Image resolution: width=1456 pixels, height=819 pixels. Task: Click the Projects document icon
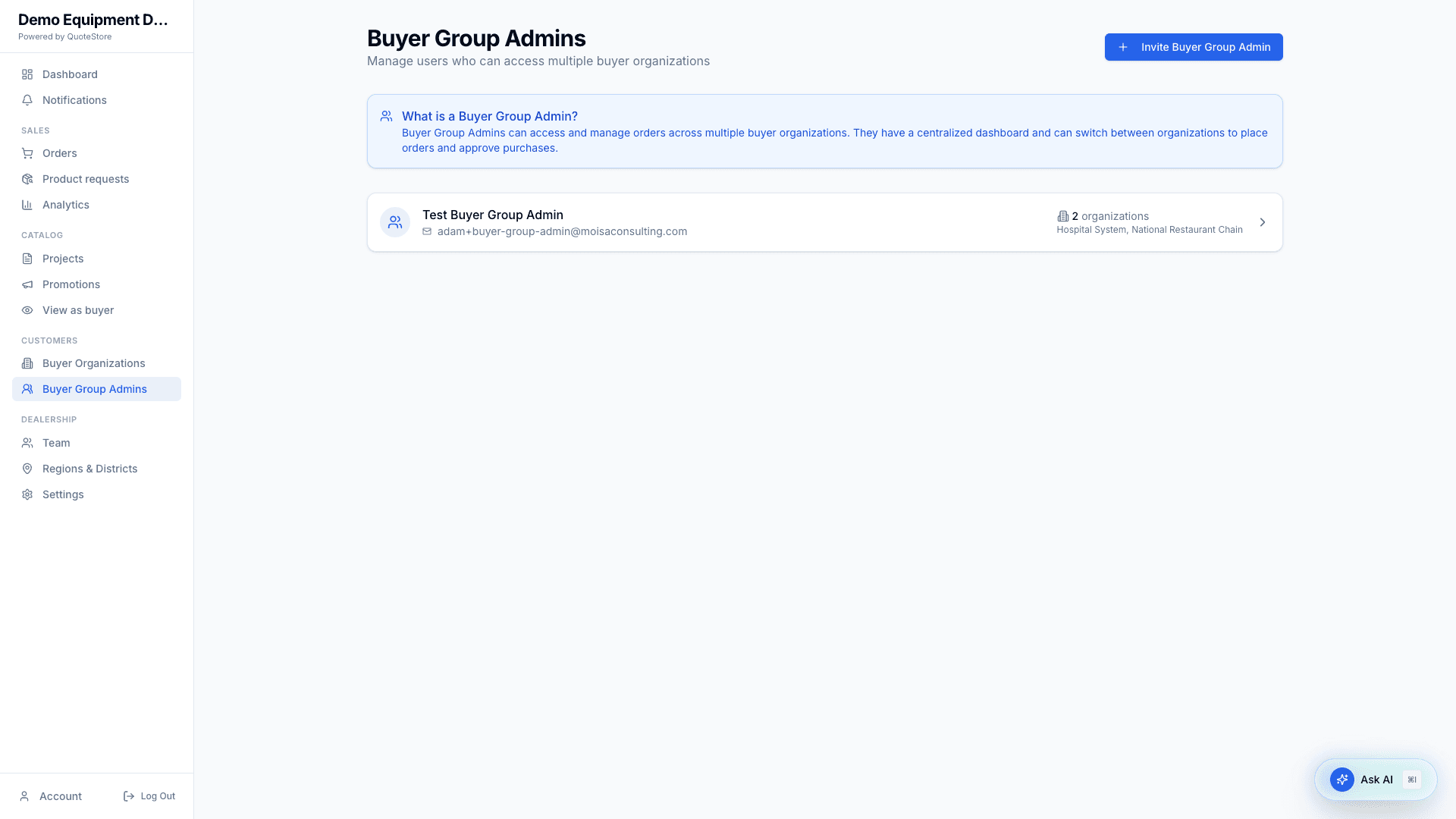[27, 259]
